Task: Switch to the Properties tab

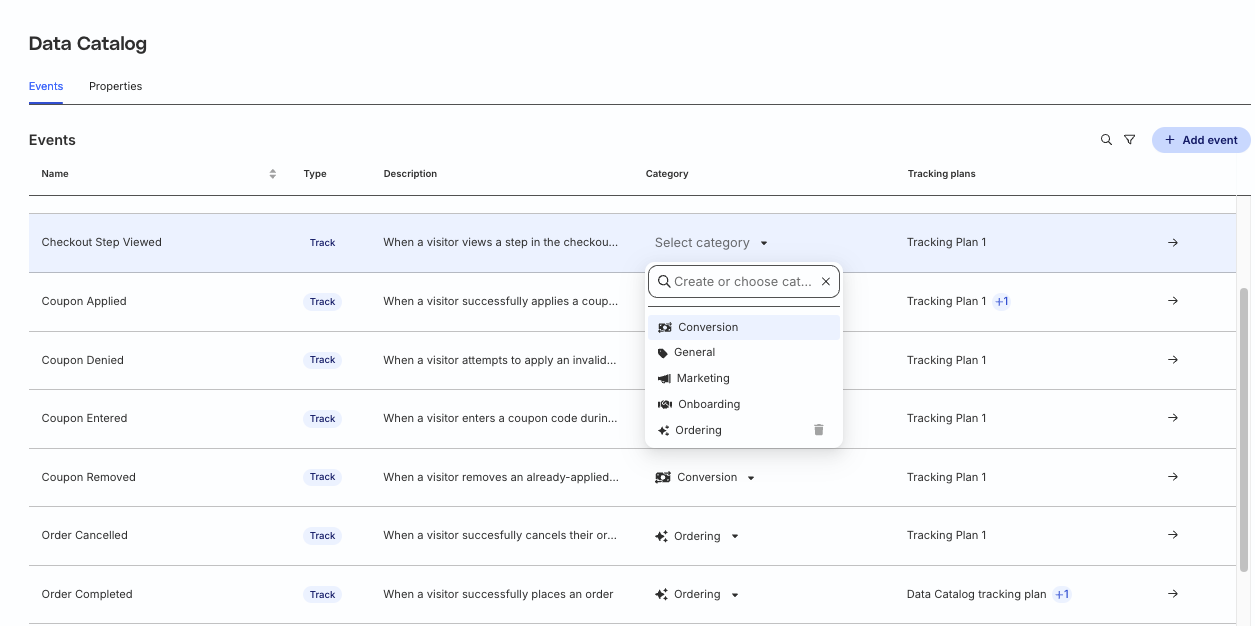Action: point(115,86)
